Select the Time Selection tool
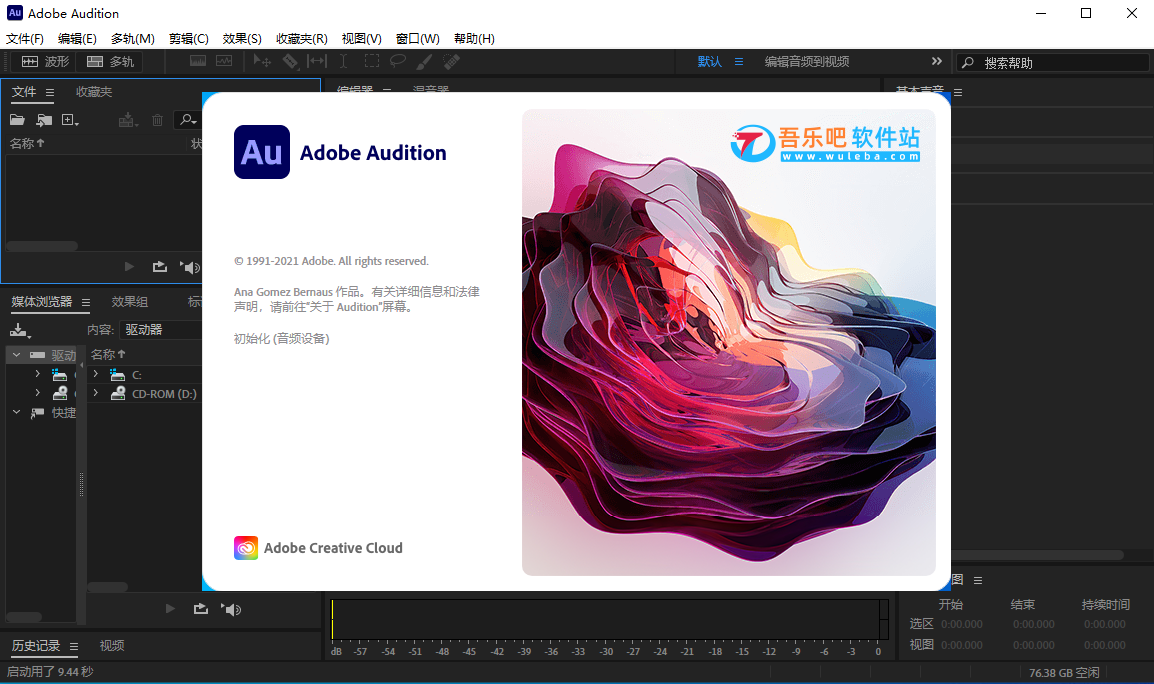 343,61
